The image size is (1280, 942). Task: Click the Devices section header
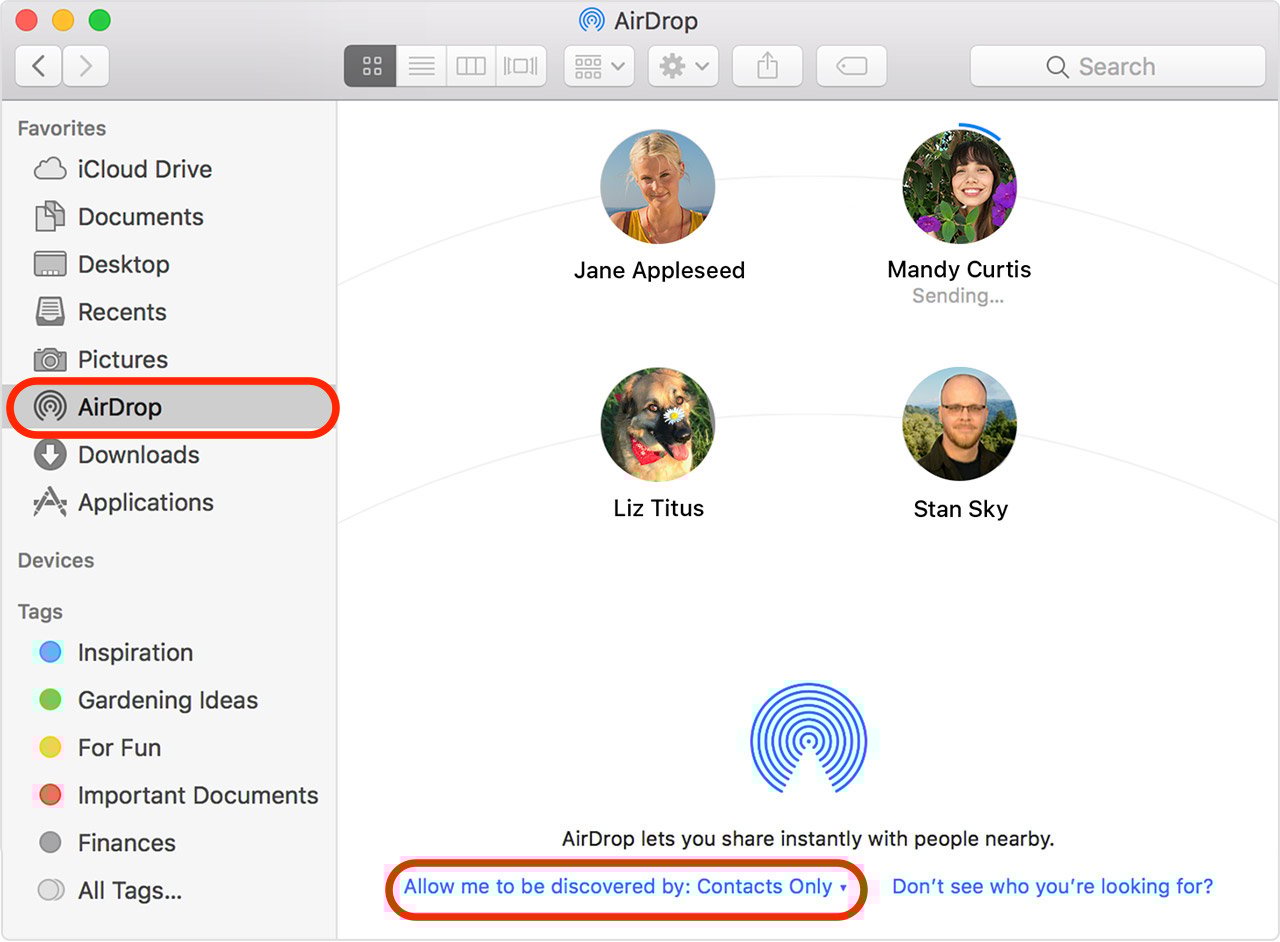56,560
